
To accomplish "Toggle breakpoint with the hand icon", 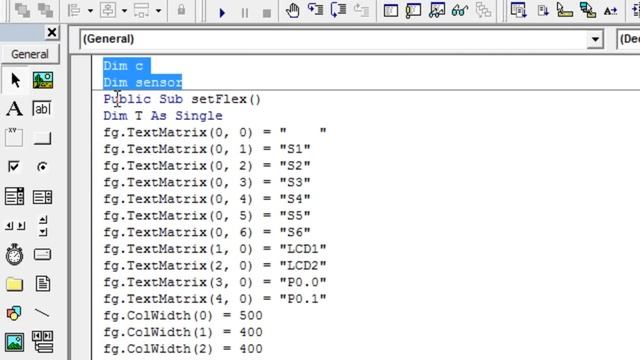I will point(292,10).
